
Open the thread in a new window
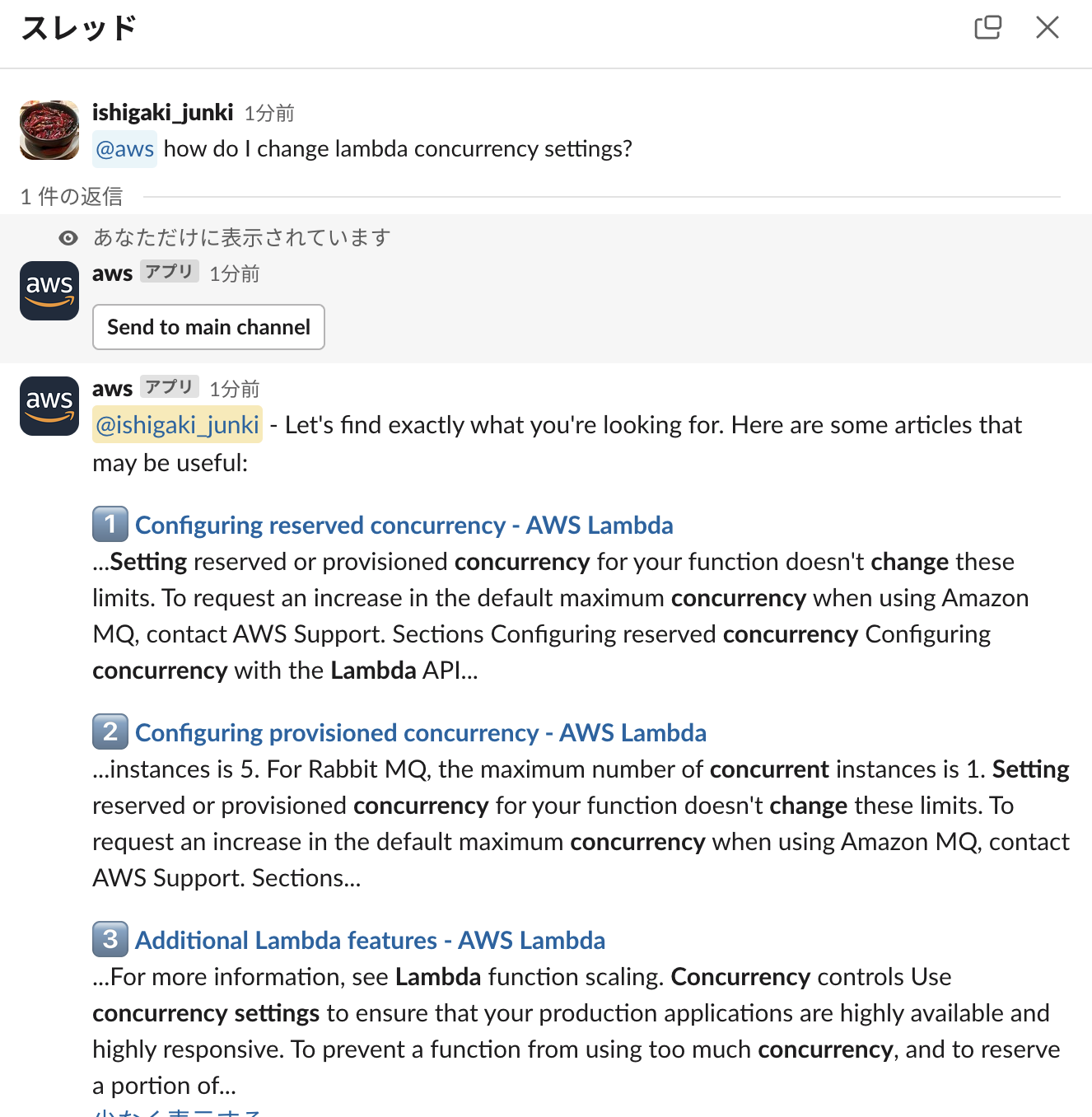pos(987,27)
